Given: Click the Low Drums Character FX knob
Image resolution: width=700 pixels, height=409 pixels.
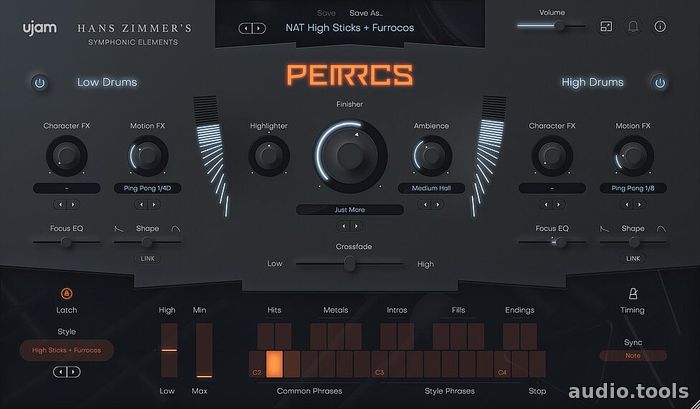Looking at the screenshot, I should (x=67, y=155).
